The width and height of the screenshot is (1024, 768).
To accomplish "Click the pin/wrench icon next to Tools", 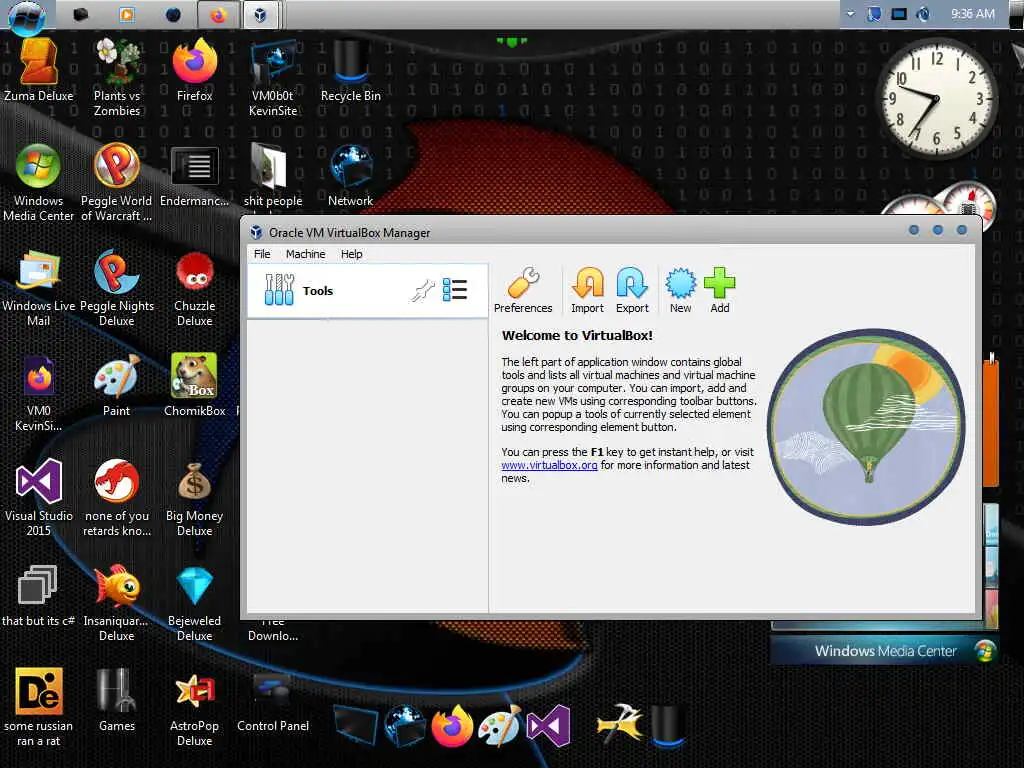I will coord(423,290).
